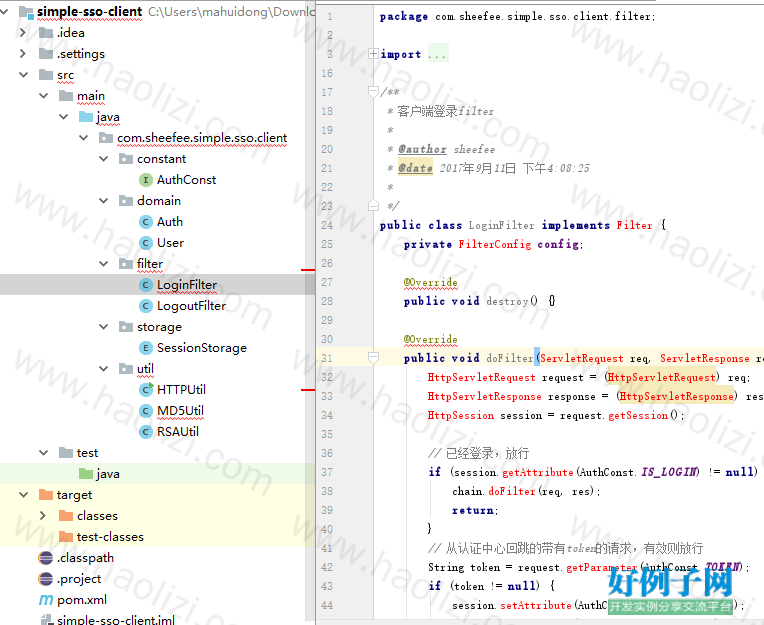Click the LogoutFilter class icon

pyautogui.click(x=146, y=306)
